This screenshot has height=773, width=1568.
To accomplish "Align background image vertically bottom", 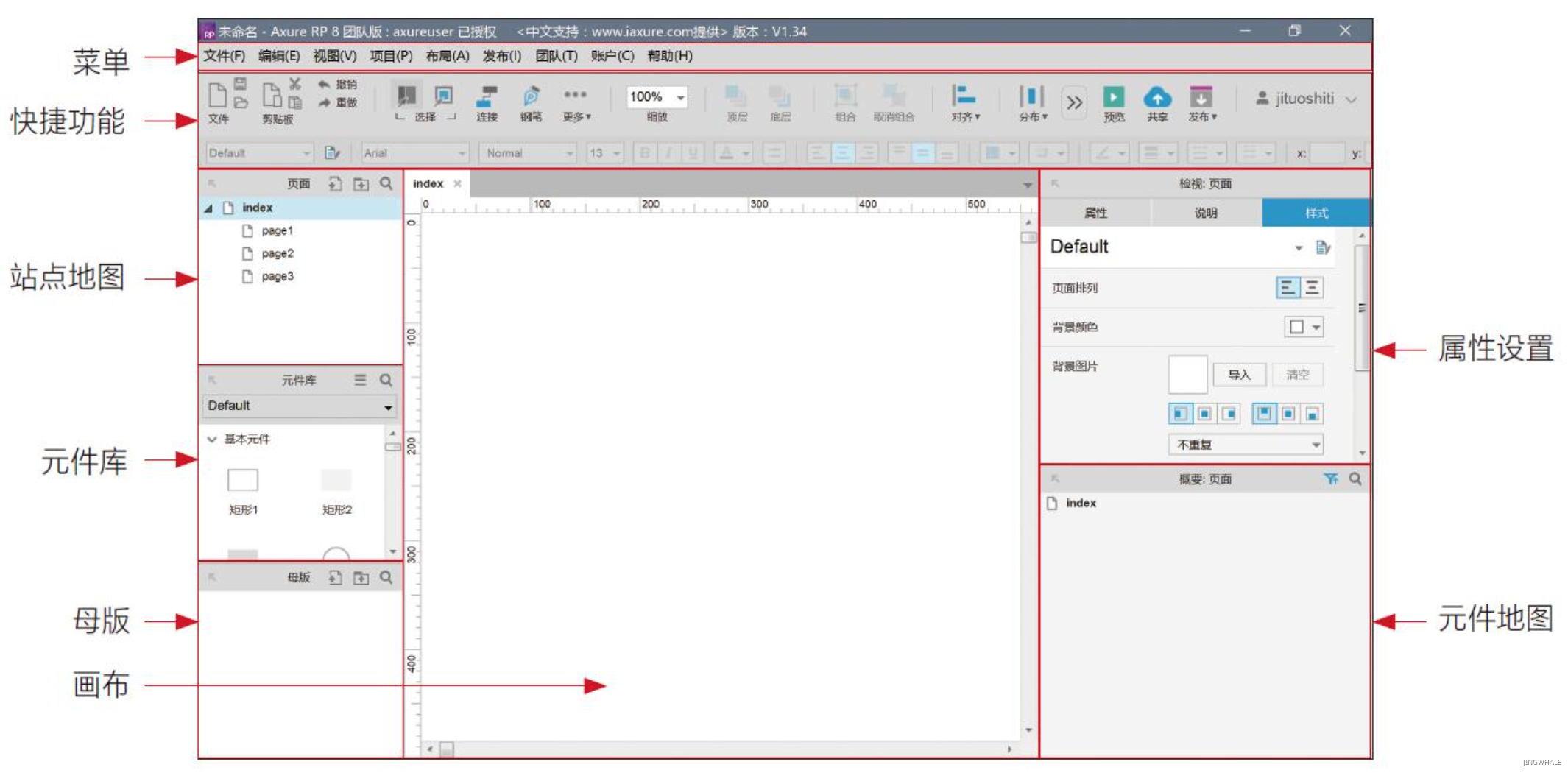I will click(1313, 414).
